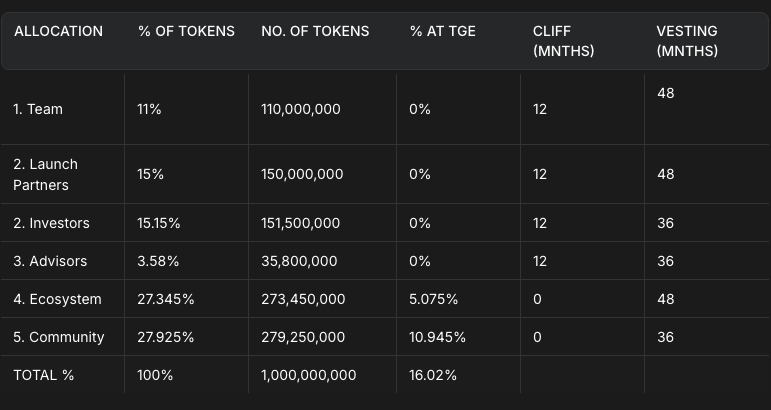Click the 15.15% Investors percentage cell
The width and height of the screenshot is (771, 410).
tap(160, 223)
